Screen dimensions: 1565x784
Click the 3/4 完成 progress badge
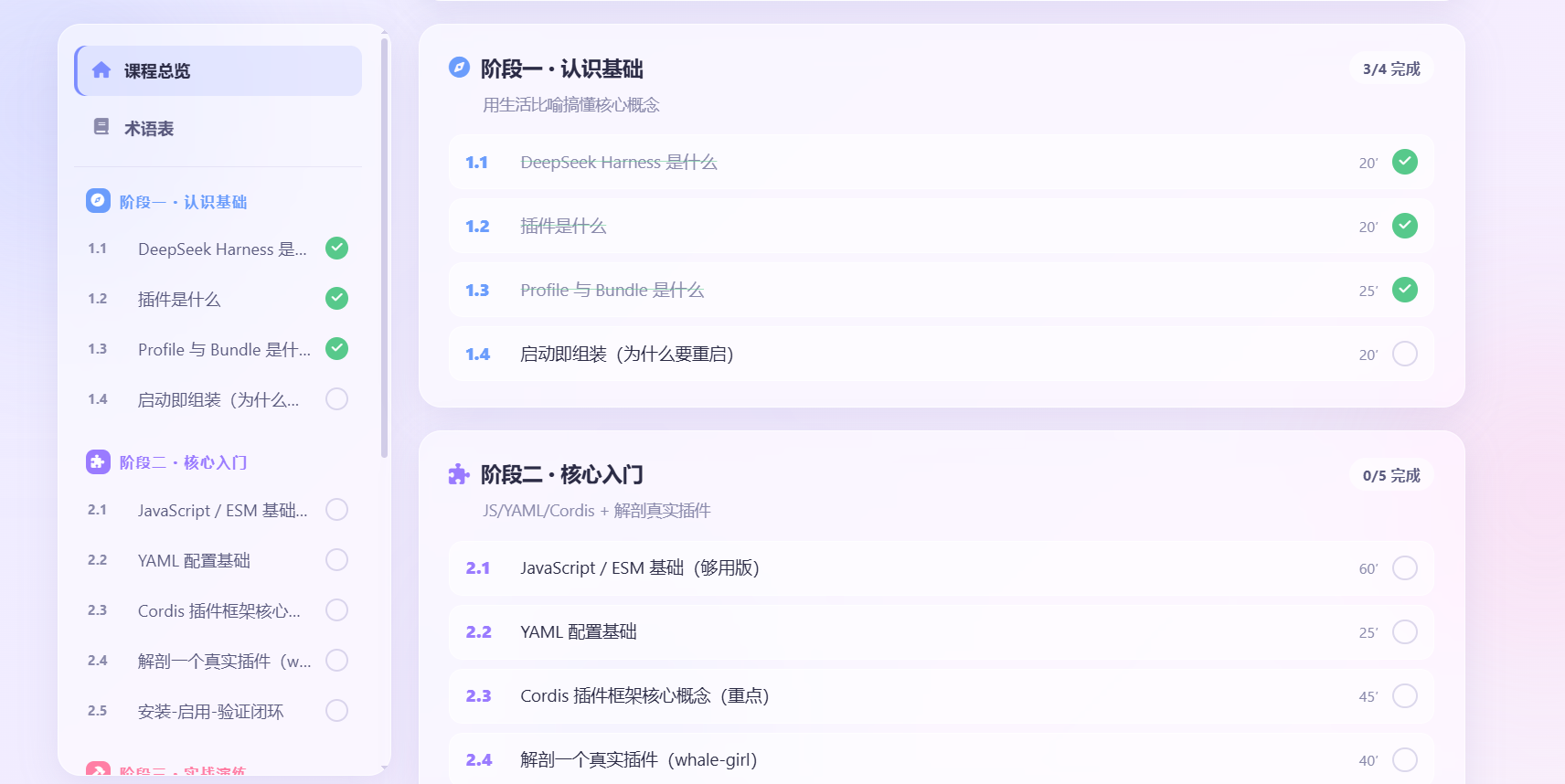(x=1391, y=69)
